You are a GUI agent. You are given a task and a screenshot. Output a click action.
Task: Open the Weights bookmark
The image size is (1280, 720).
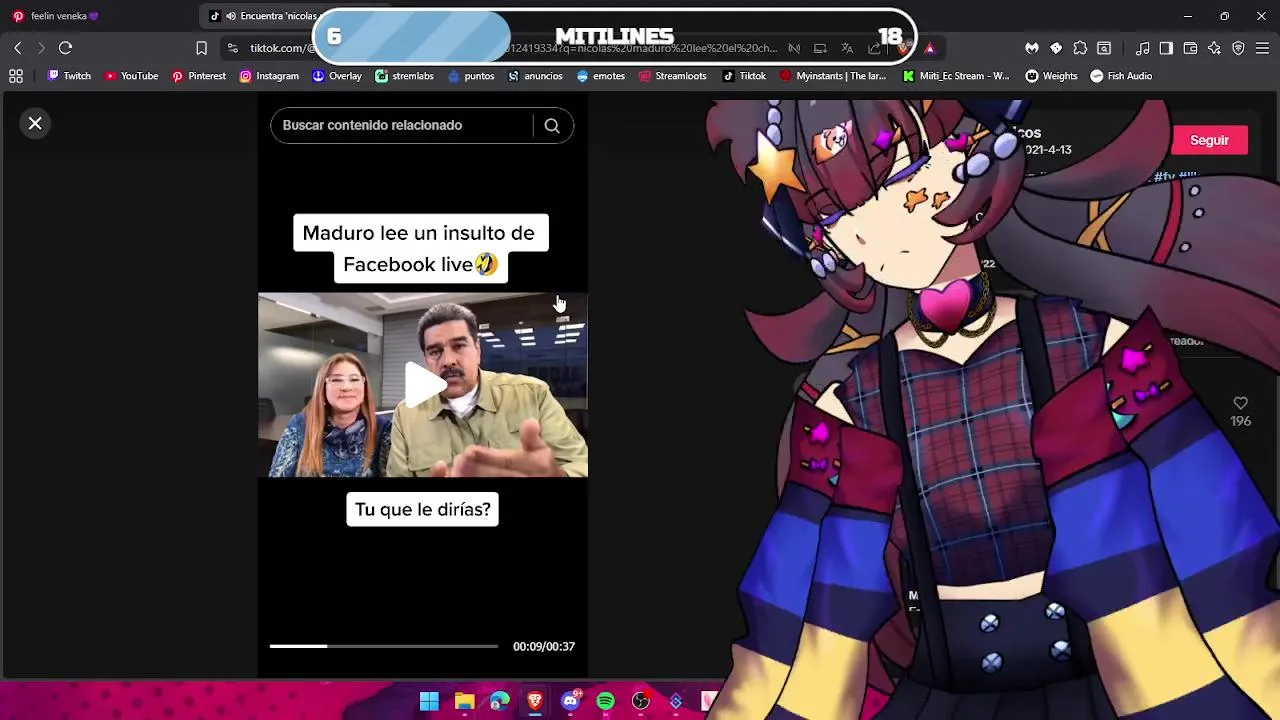point(1051,76)
